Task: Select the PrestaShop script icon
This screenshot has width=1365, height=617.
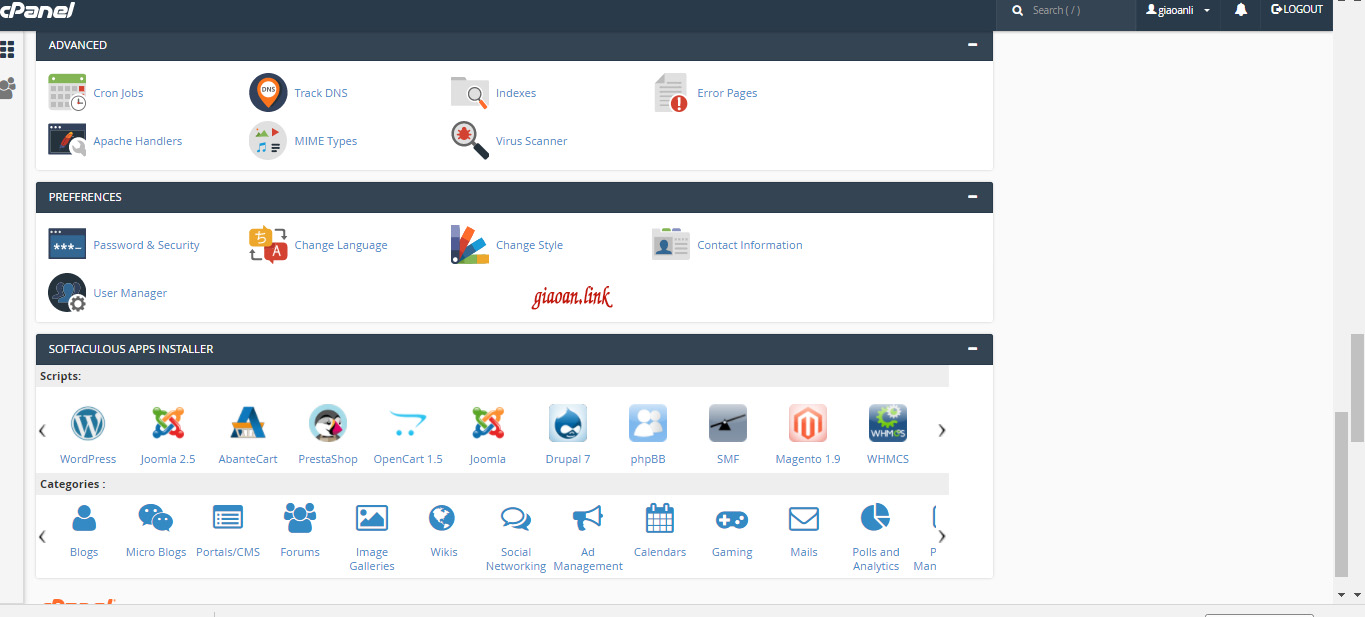Action: click(x=328, y=423)
